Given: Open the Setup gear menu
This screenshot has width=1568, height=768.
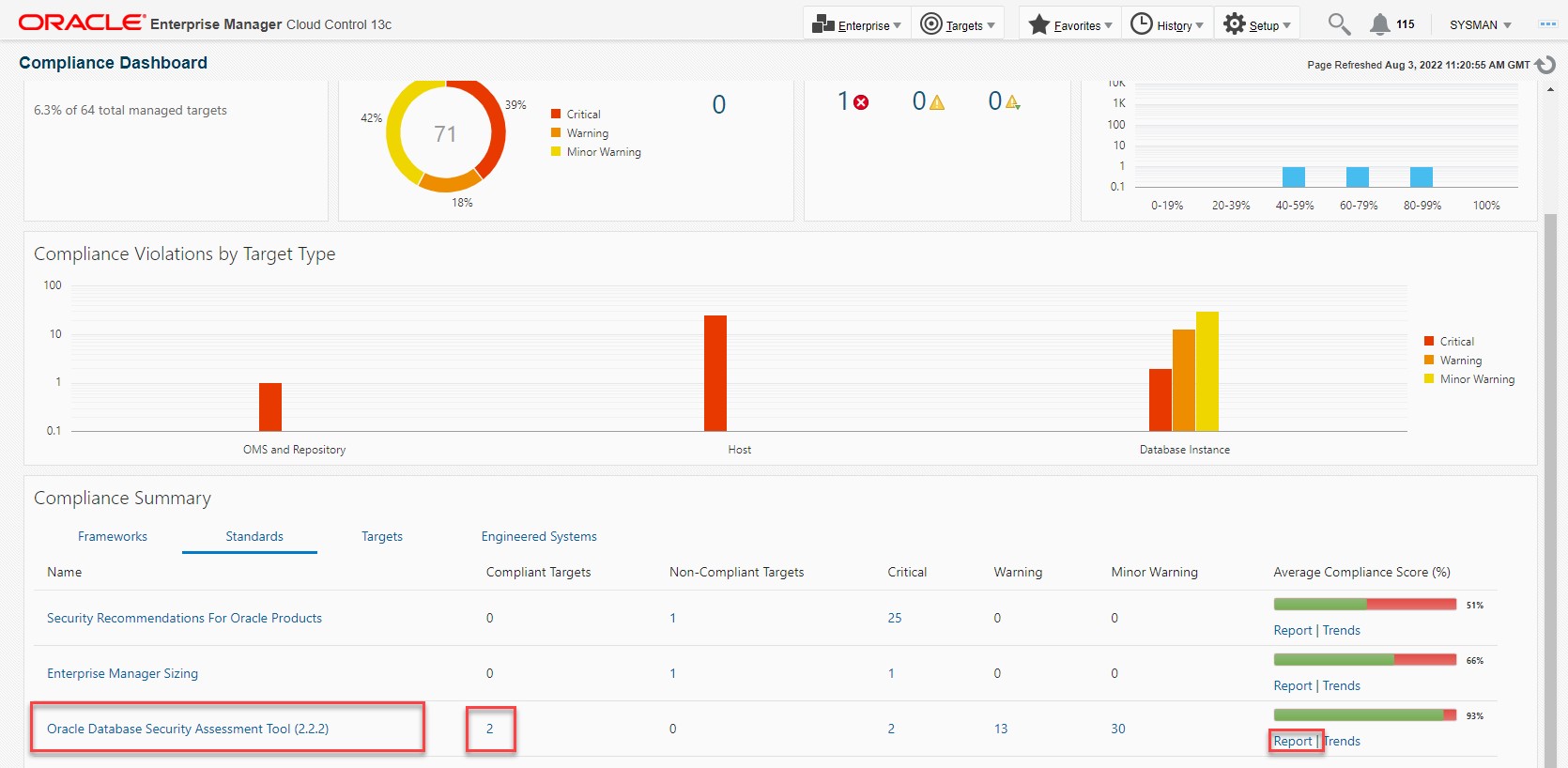Looking at the screenshot, I should pyautogui.click(x=1257, y=25).
